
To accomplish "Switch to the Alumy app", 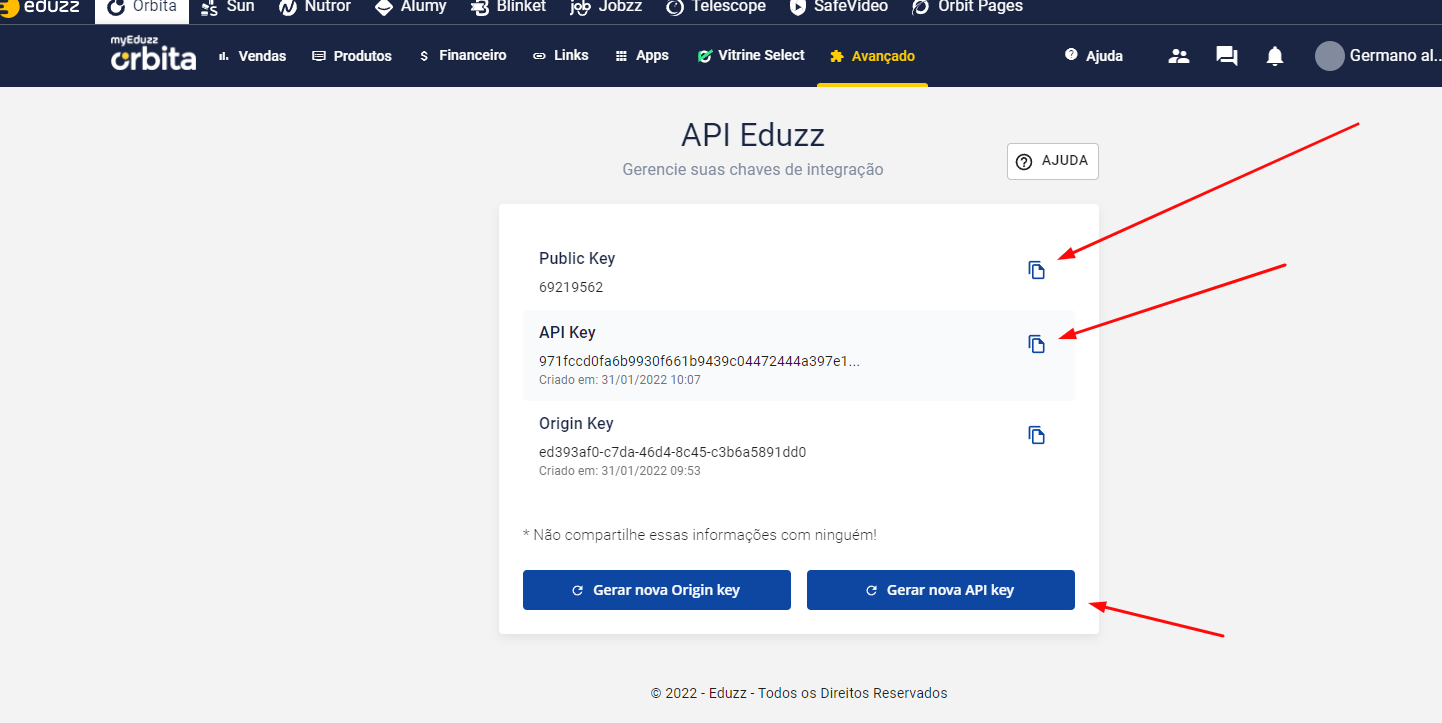I will coord(410,7).
